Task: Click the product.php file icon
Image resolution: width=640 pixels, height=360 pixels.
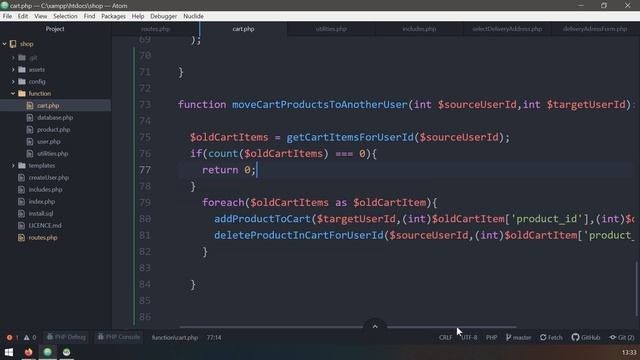Action: click(30, 129)
